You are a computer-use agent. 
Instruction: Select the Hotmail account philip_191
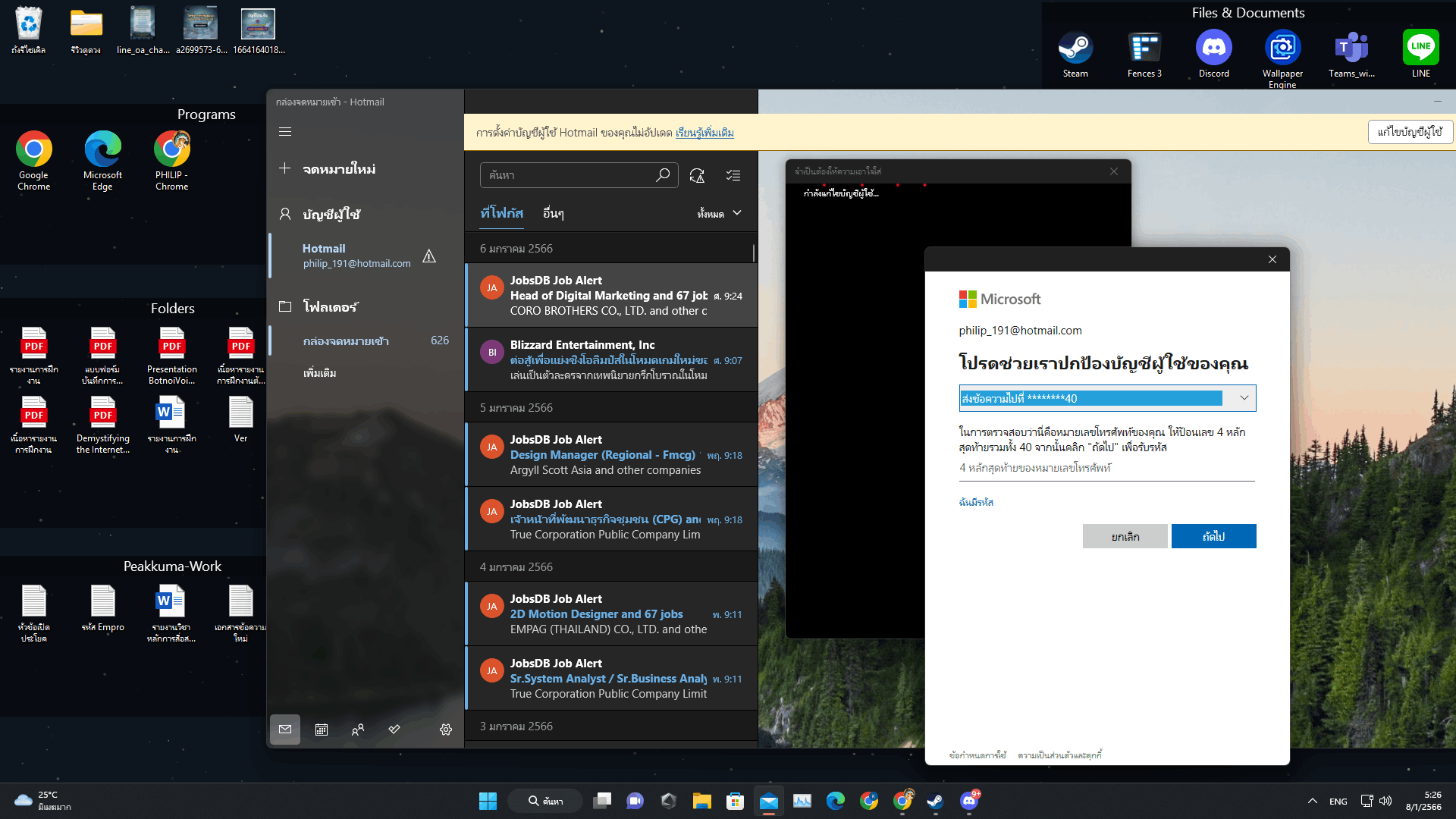[x=356, y=256]
